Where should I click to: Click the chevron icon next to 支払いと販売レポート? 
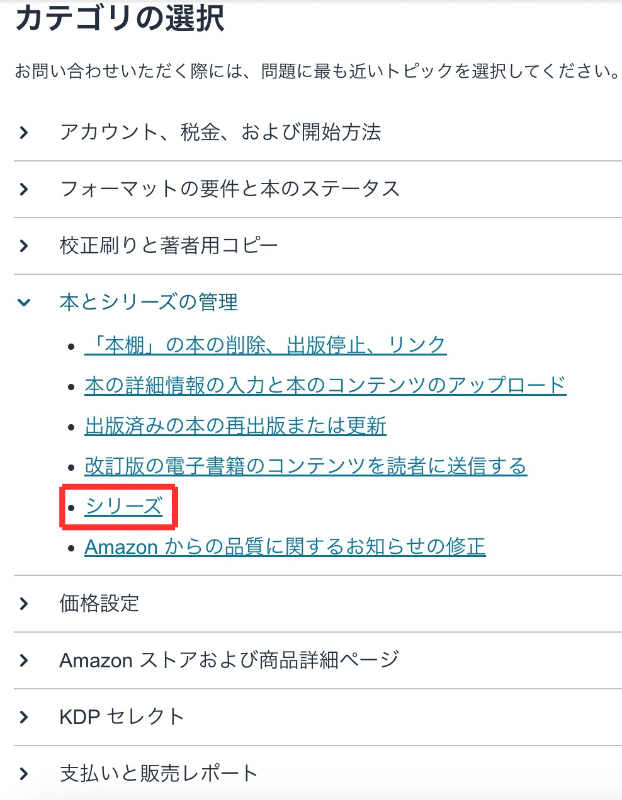tap(24, 772)
